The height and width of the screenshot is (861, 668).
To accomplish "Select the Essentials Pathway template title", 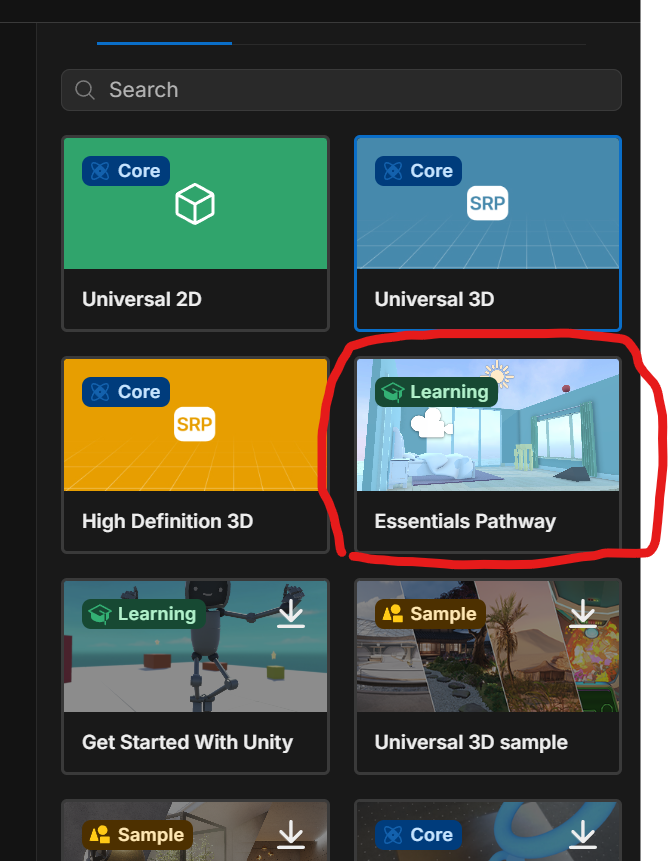I will pyautogui.click(x=465, y=521).
